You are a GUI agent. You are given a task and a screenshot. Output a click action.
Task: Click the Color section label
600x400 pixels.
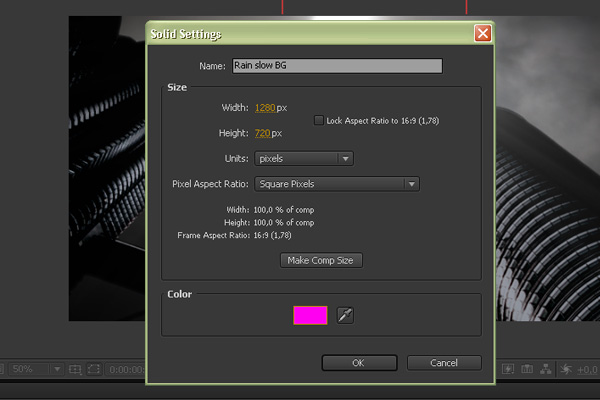pyautogui.click(x=179, y=294)
